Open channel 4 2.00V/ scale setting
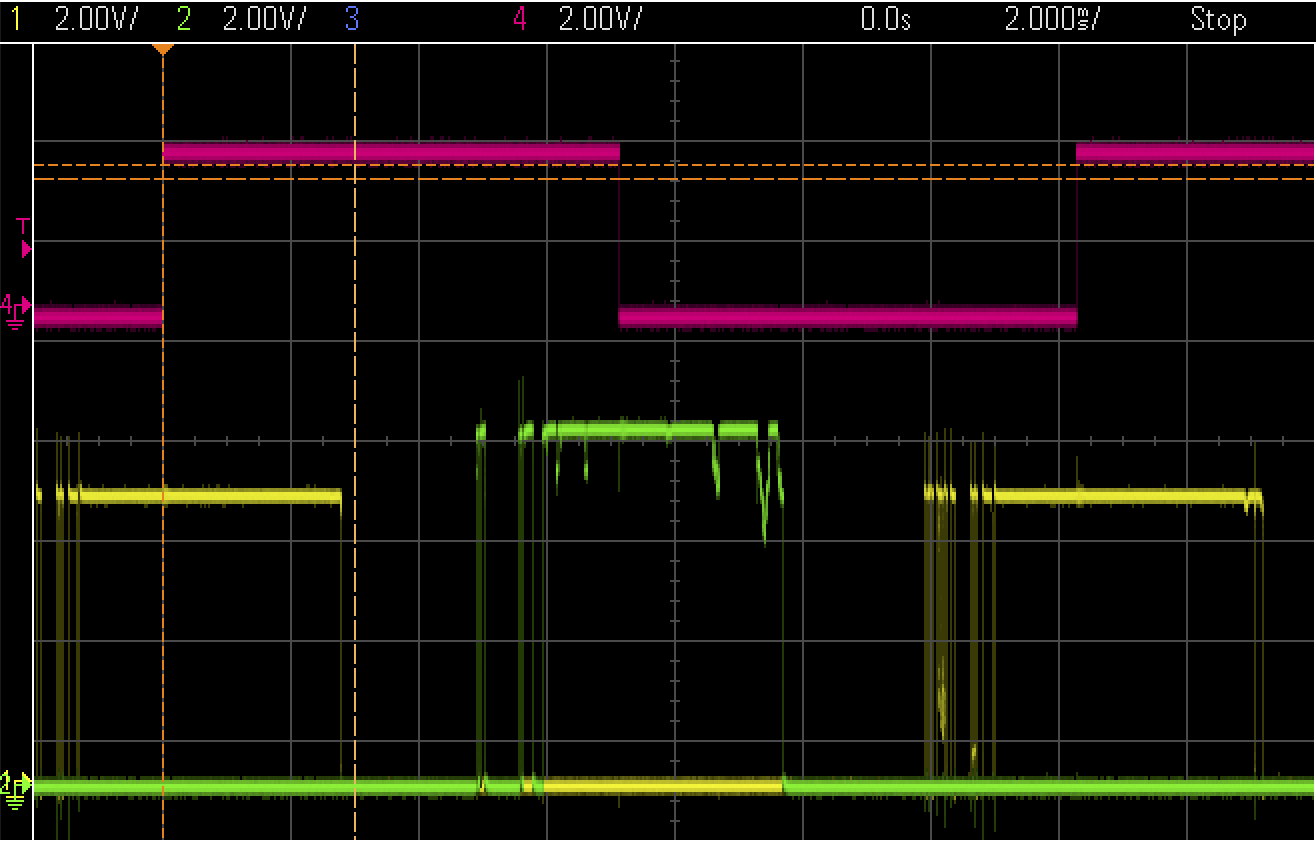 600,19
